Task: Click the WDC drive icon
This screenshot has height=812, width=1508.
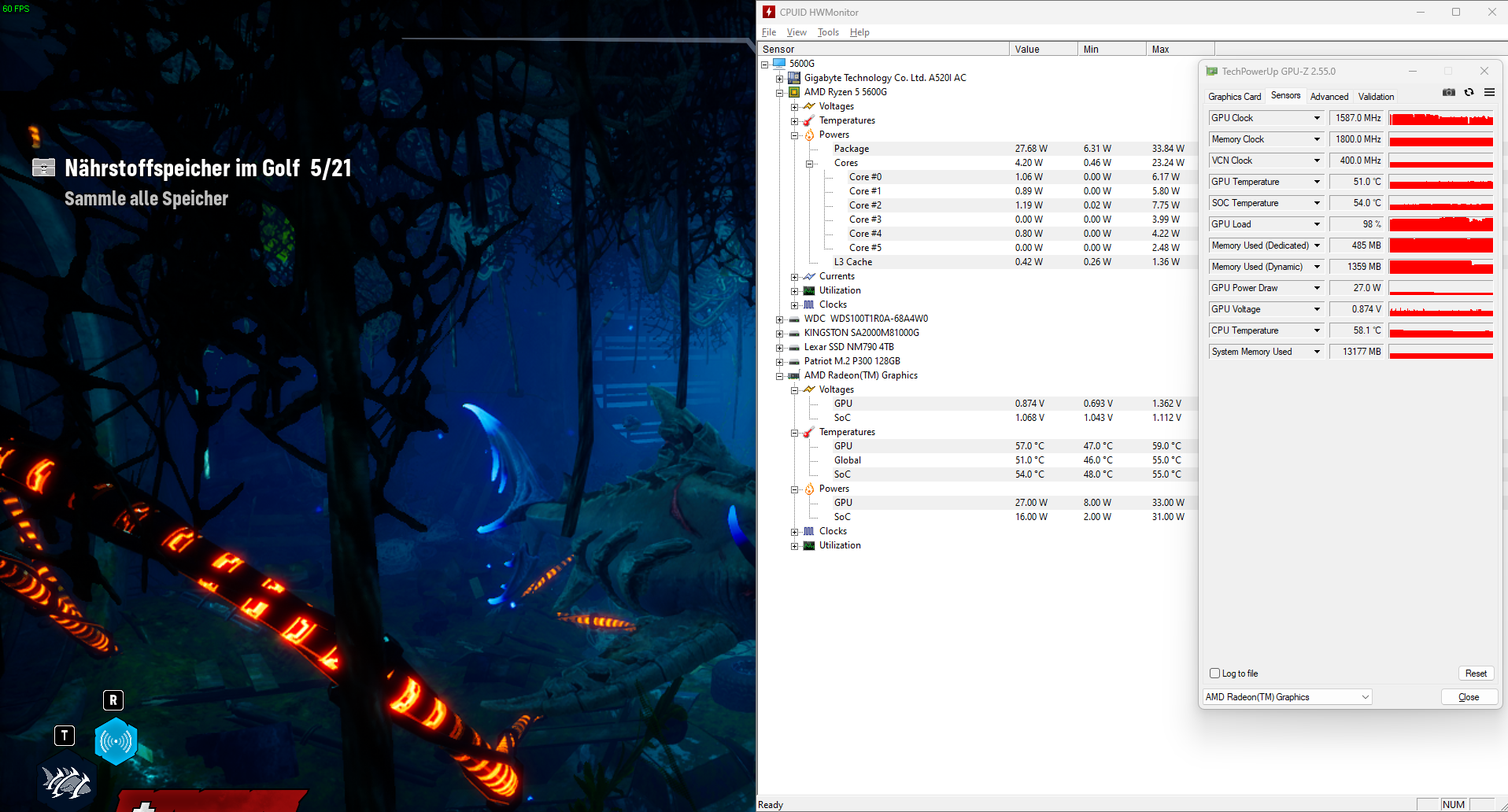Action: pos(794,319)
